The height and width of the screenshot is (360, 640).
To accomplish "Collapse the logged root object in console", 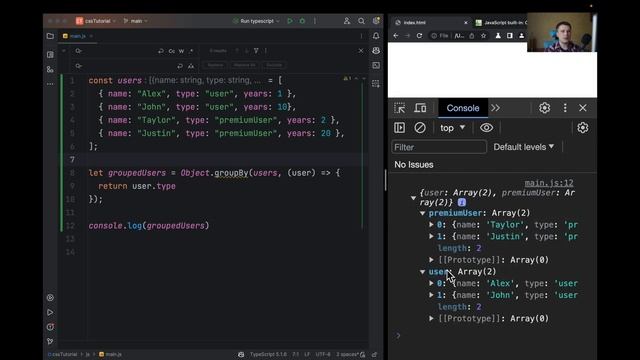I will point(413,198).
